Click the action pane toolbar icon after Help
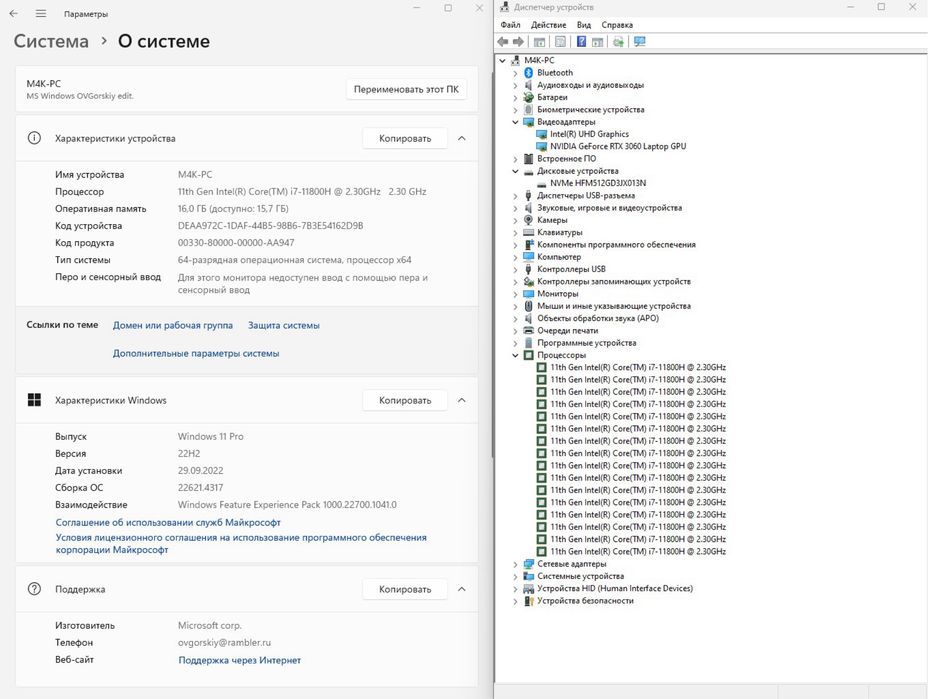928x699 pixels. pos(597,41)
